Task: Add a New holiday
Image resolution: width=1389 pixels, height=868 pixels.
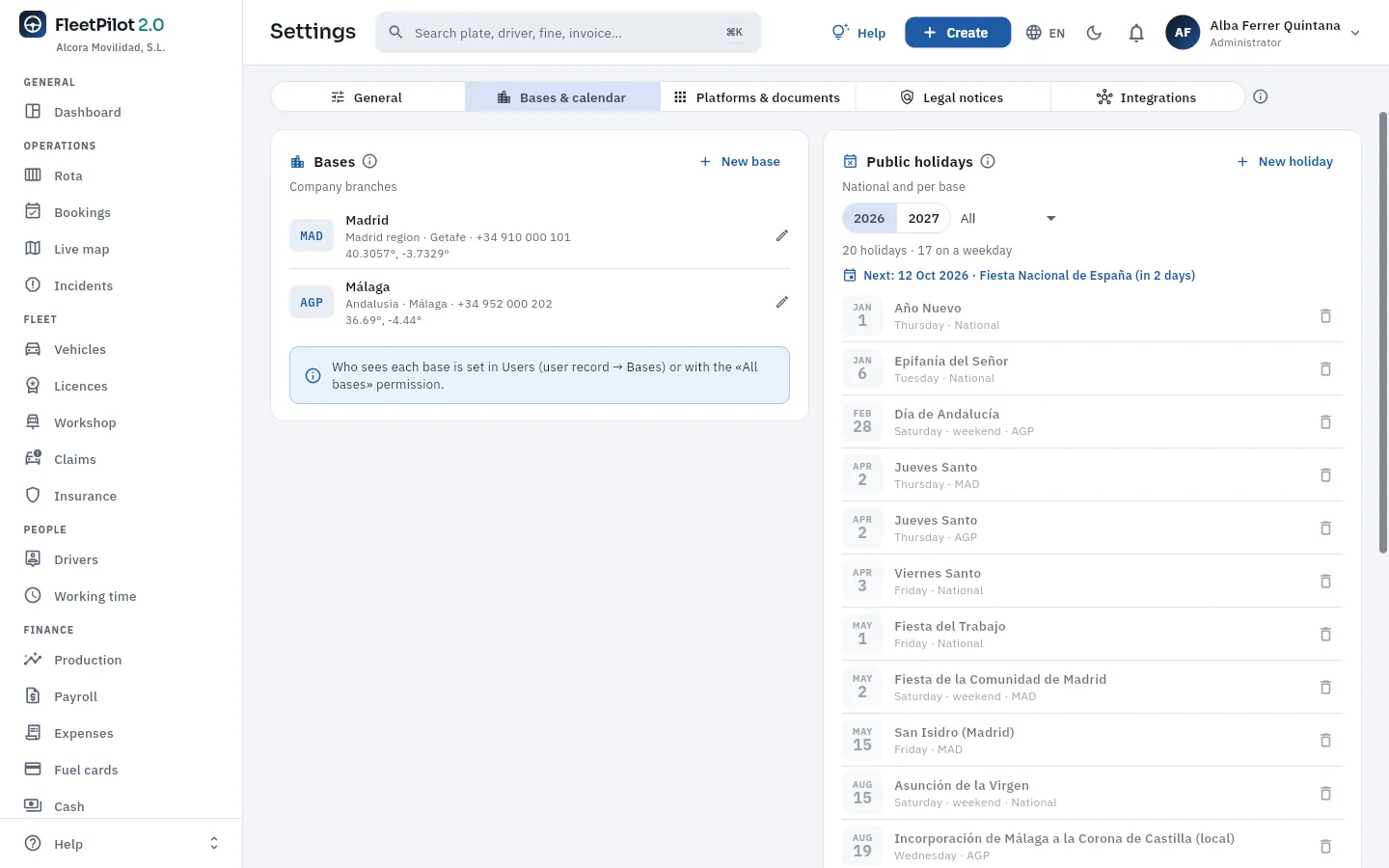Action: (x=1285, y=162)
